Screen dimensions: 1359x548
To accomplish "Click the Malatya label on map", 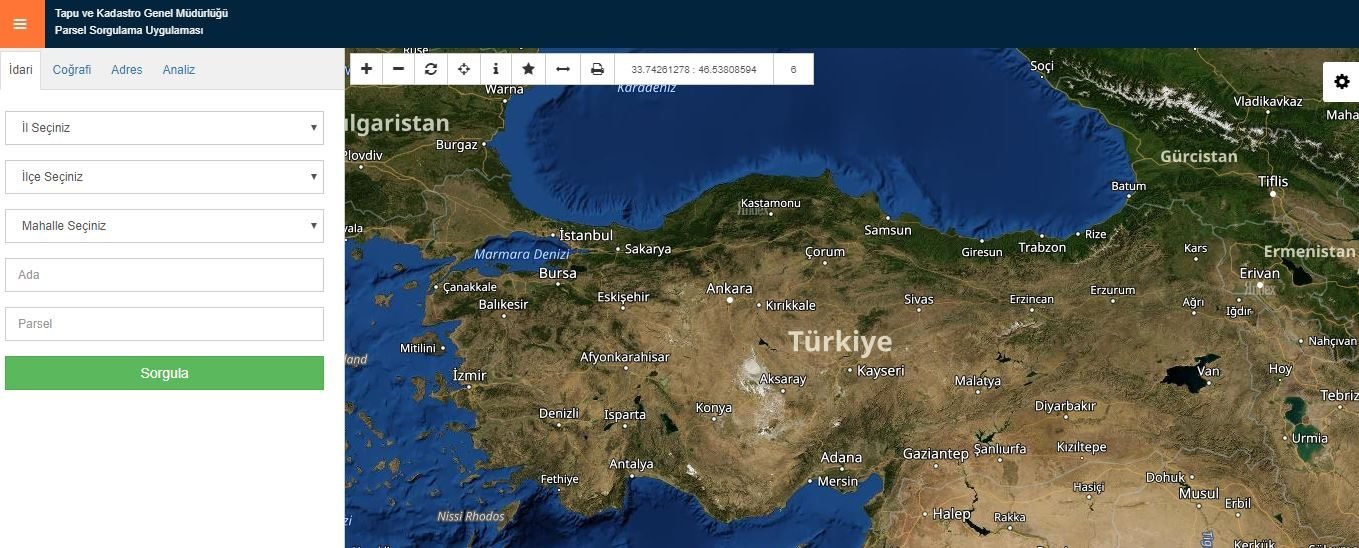I will (977, 381).
